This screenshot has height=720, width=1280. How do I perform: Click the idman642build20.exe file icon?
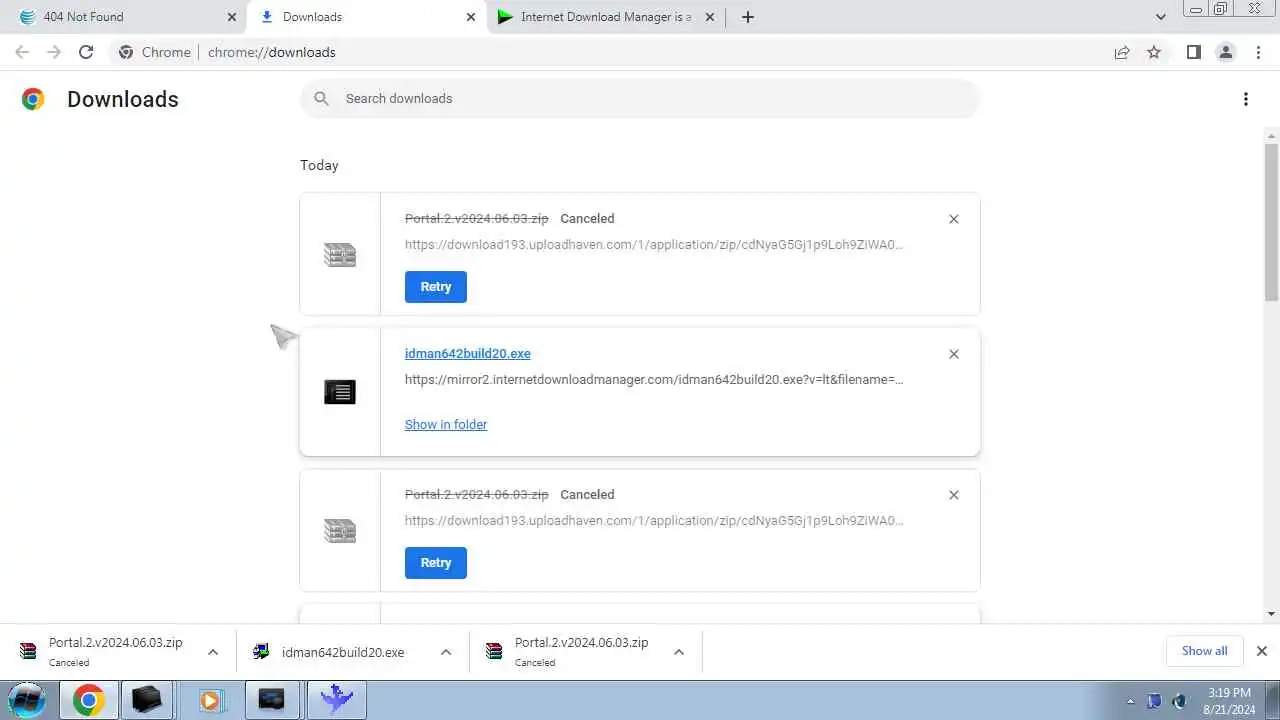[340, 392]
